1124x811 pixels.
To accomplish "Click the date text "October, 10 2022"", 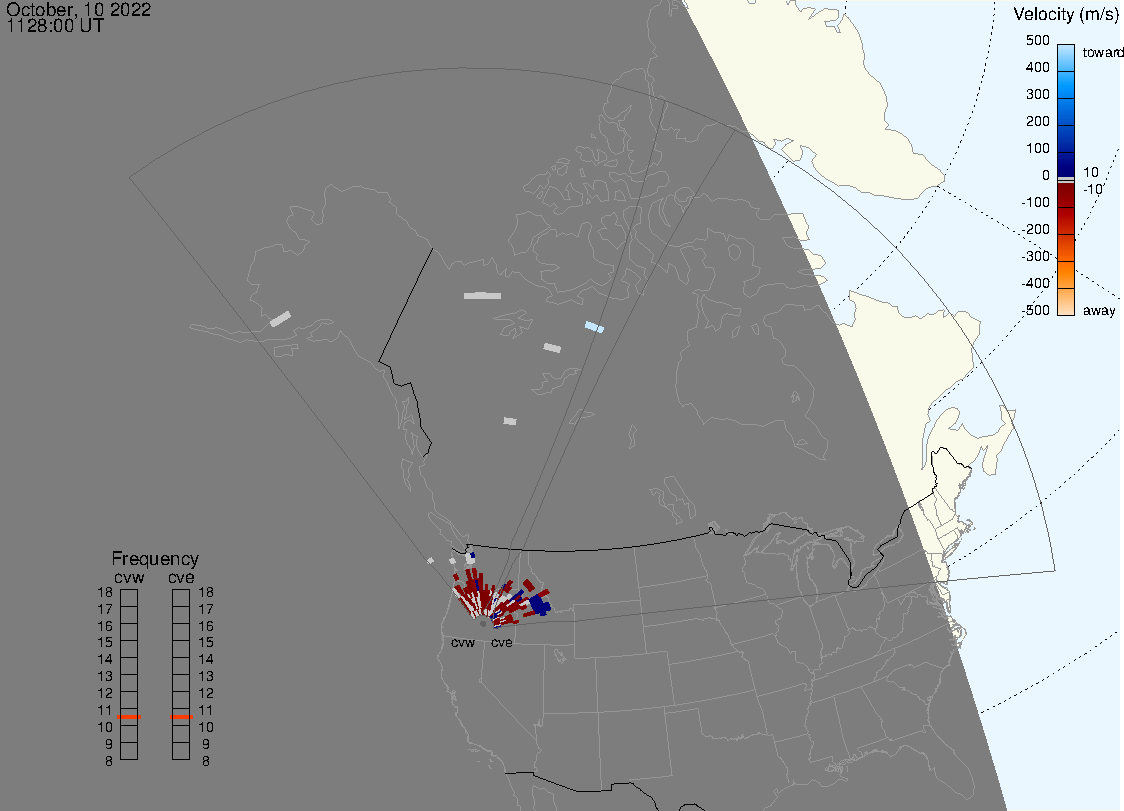I will click(x=79, y=9).
